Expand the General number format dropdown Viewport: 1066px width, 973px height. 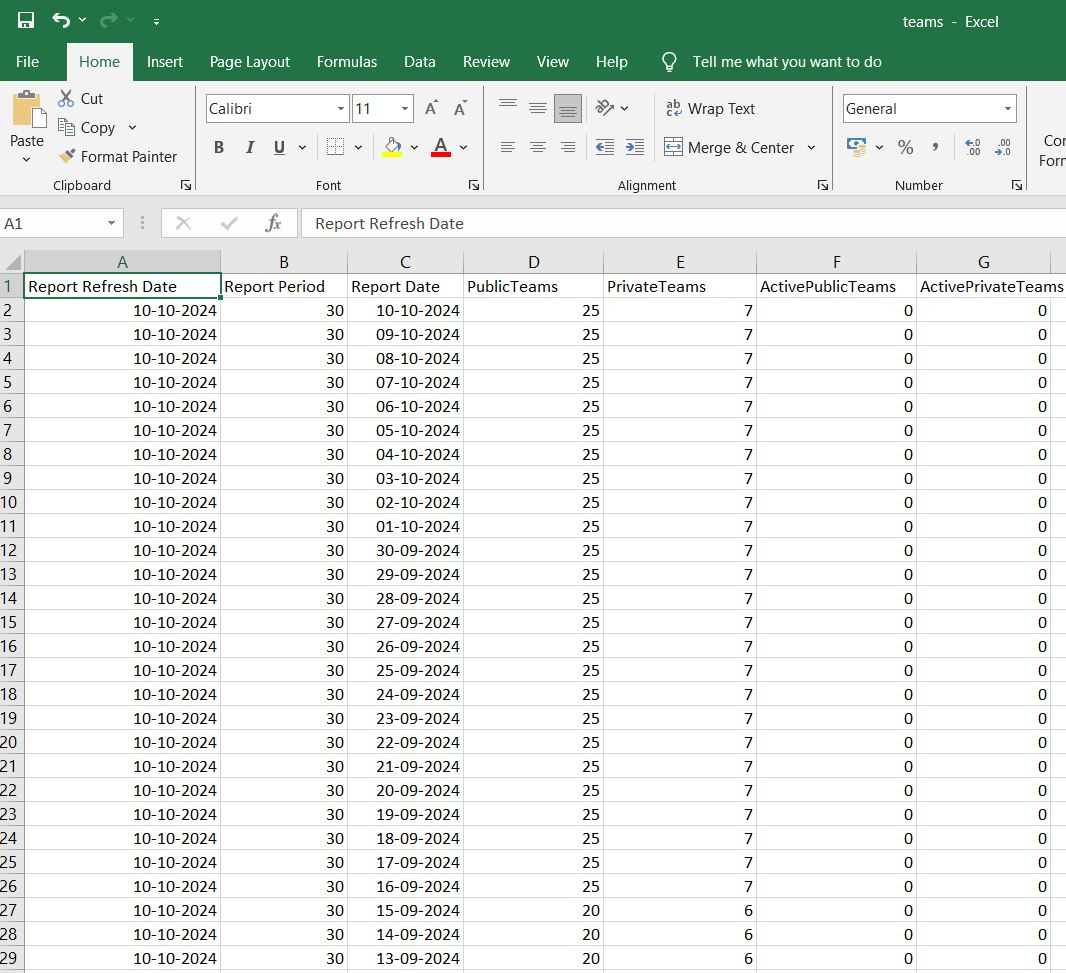point(1007,109)
